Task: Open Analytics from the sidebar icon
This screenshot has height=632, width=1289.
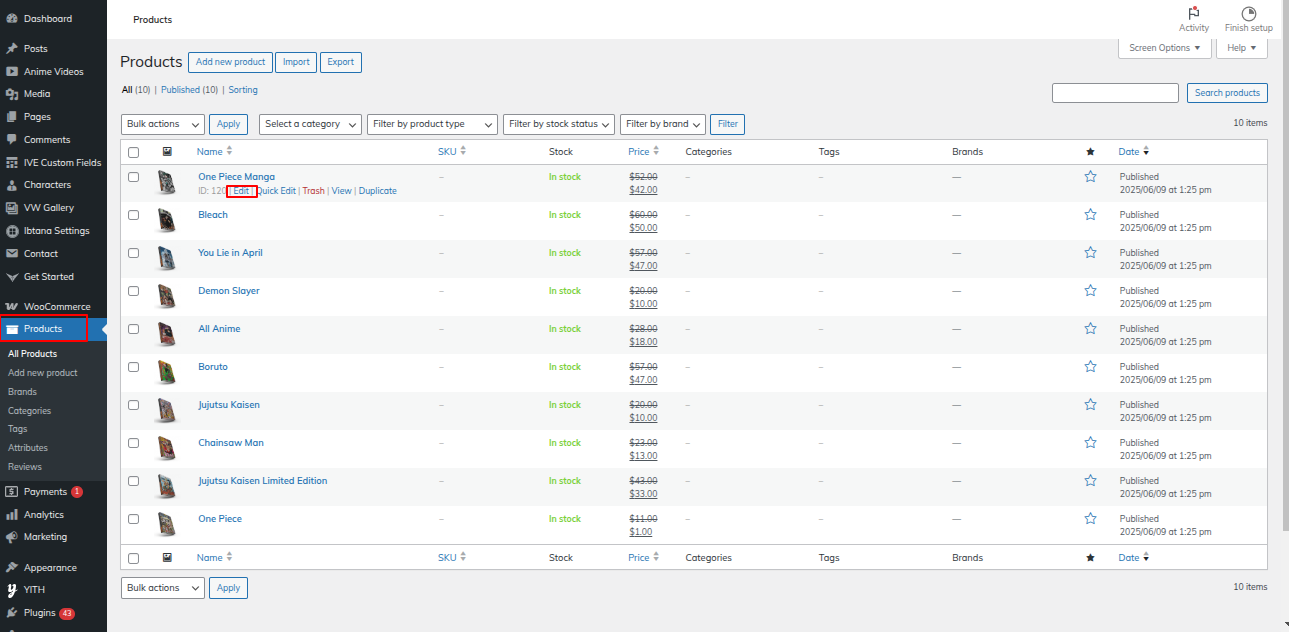Action: (12, 515)
